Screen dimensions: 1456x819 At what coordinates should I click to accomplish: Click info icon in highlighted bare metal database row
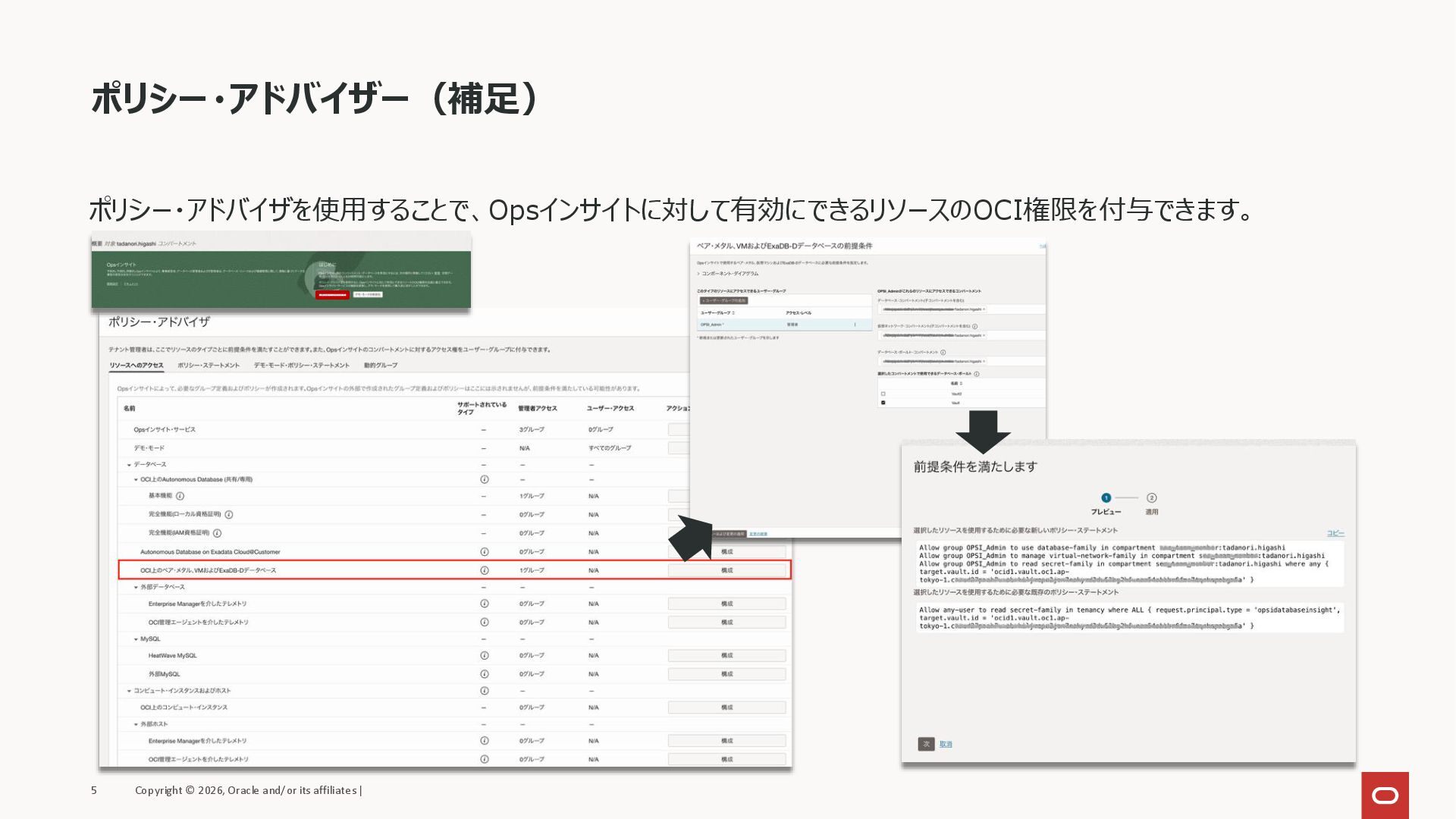[x=484, y=570]
